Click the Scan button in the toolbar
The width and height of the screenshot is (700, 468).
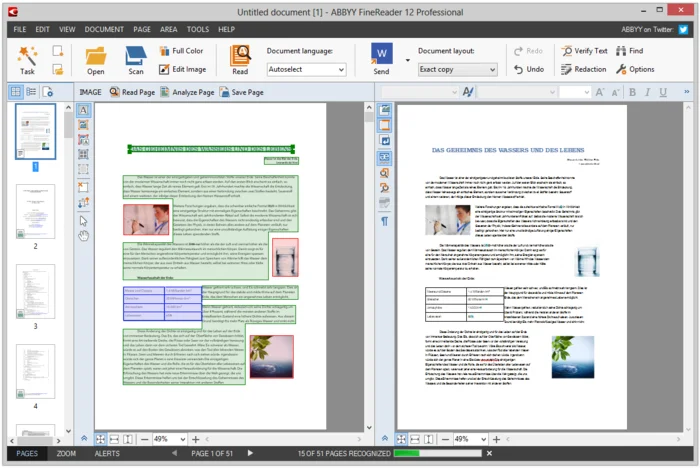coord(135,58)
